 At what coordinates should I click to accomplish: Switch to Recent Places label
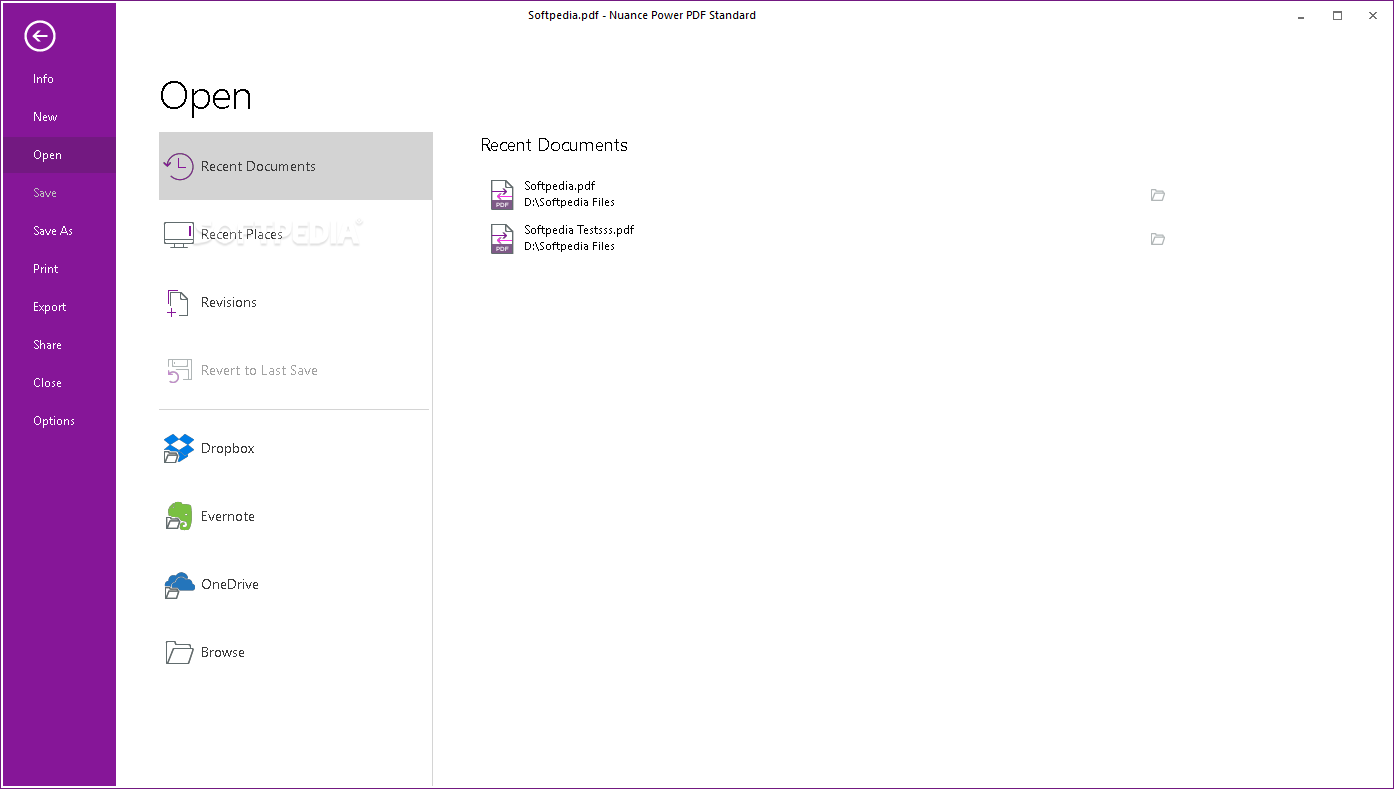pyautogui.click(x=242, y=234)
